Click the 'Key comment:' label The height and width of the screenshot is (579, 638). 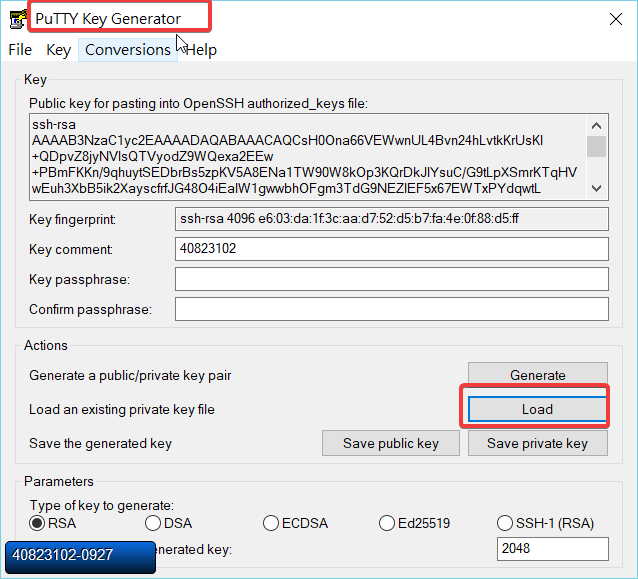[x=71, y=249]
